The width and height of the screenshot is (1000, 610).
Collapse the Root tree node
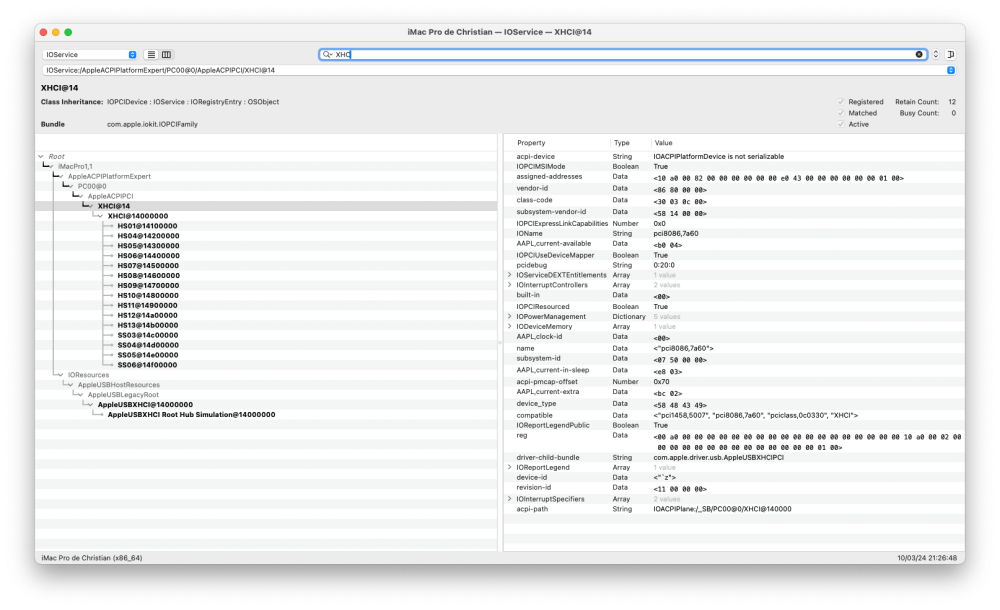point(41,156)
